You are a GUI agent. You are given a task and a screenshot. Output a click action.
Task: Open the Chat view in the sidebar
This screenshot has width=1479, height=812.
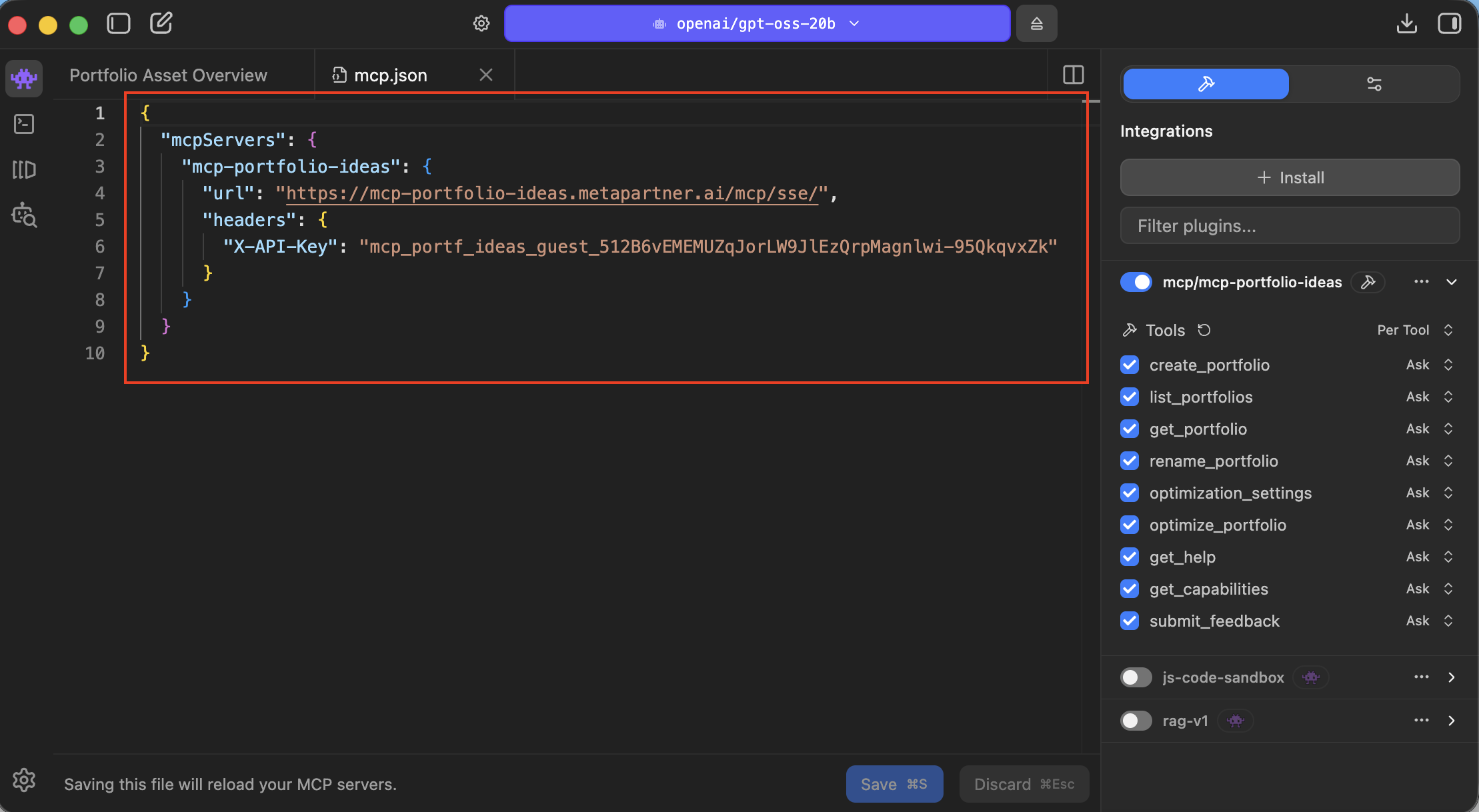(24, 79)
